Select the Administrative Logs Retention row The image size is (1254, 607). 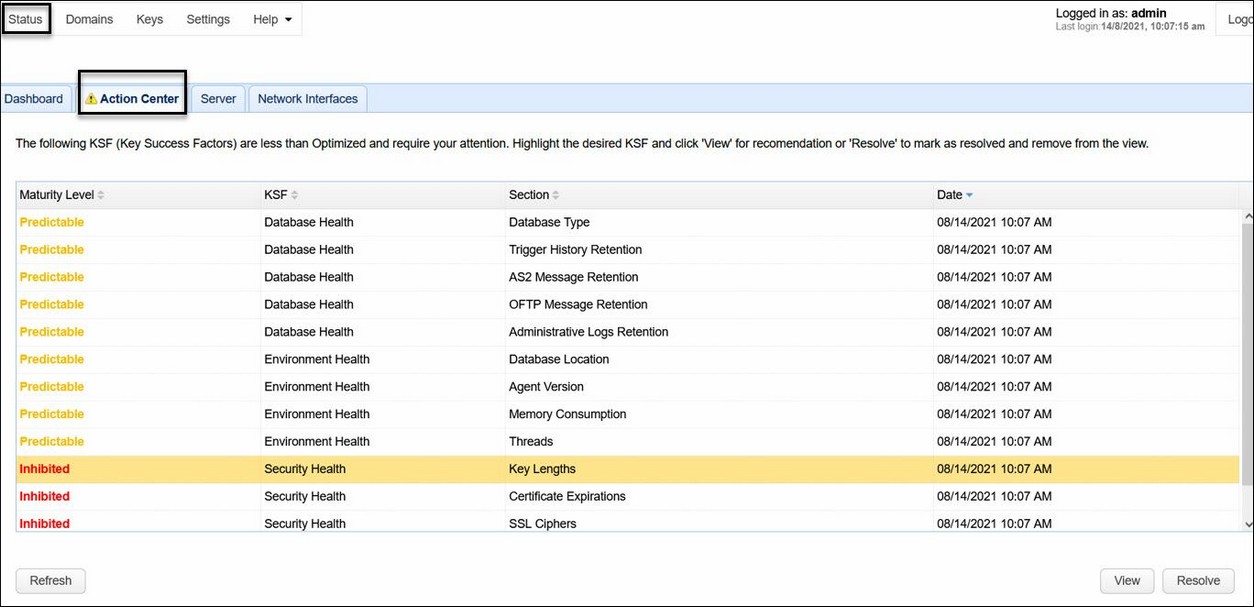click(628, 332)
